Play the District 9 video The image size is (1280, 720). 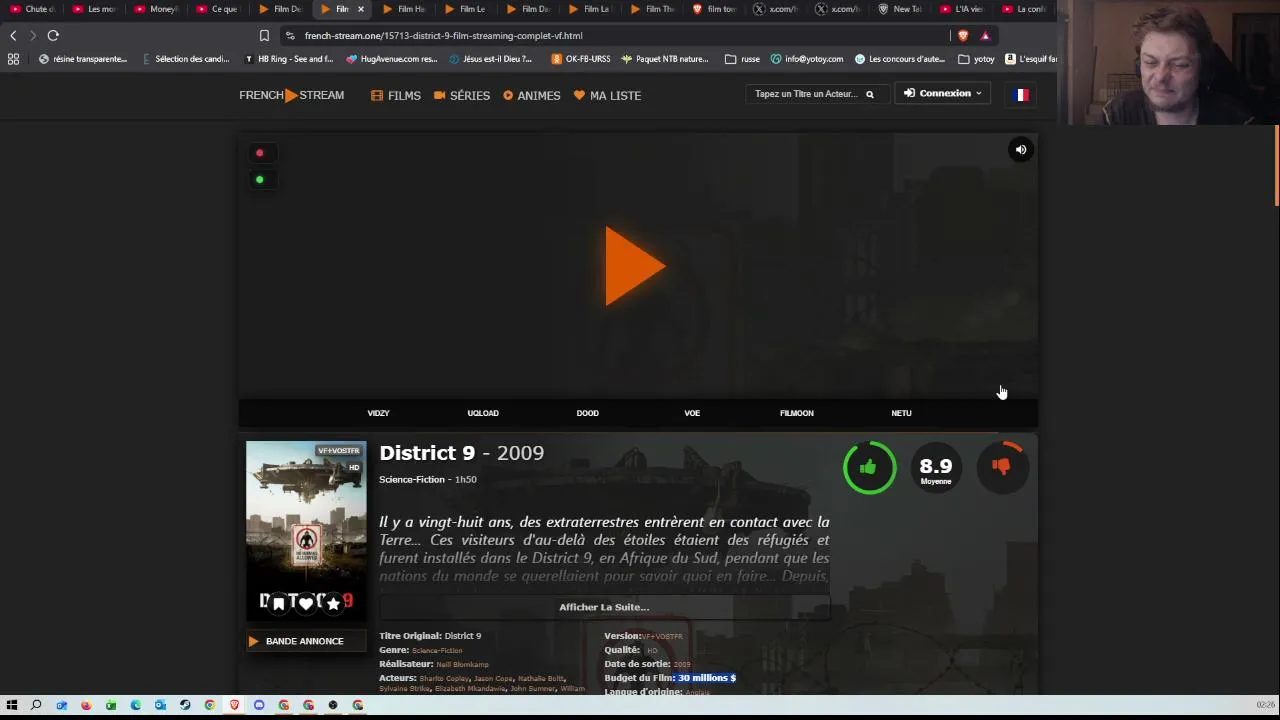pyautogui.click(x=635, y=266)
